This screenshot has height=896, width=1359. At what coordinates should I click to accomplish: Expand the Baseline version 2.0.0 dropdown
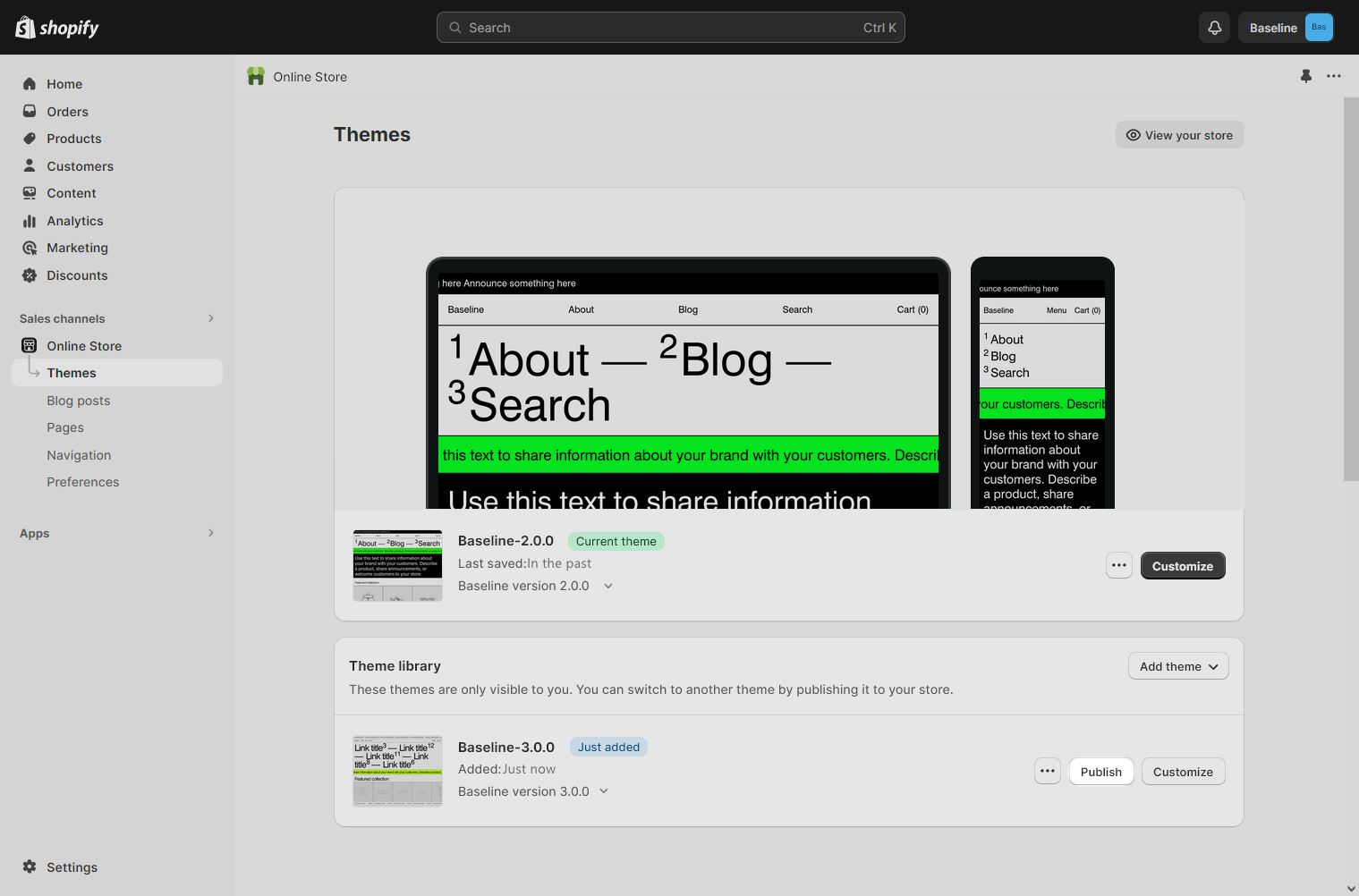608,586
